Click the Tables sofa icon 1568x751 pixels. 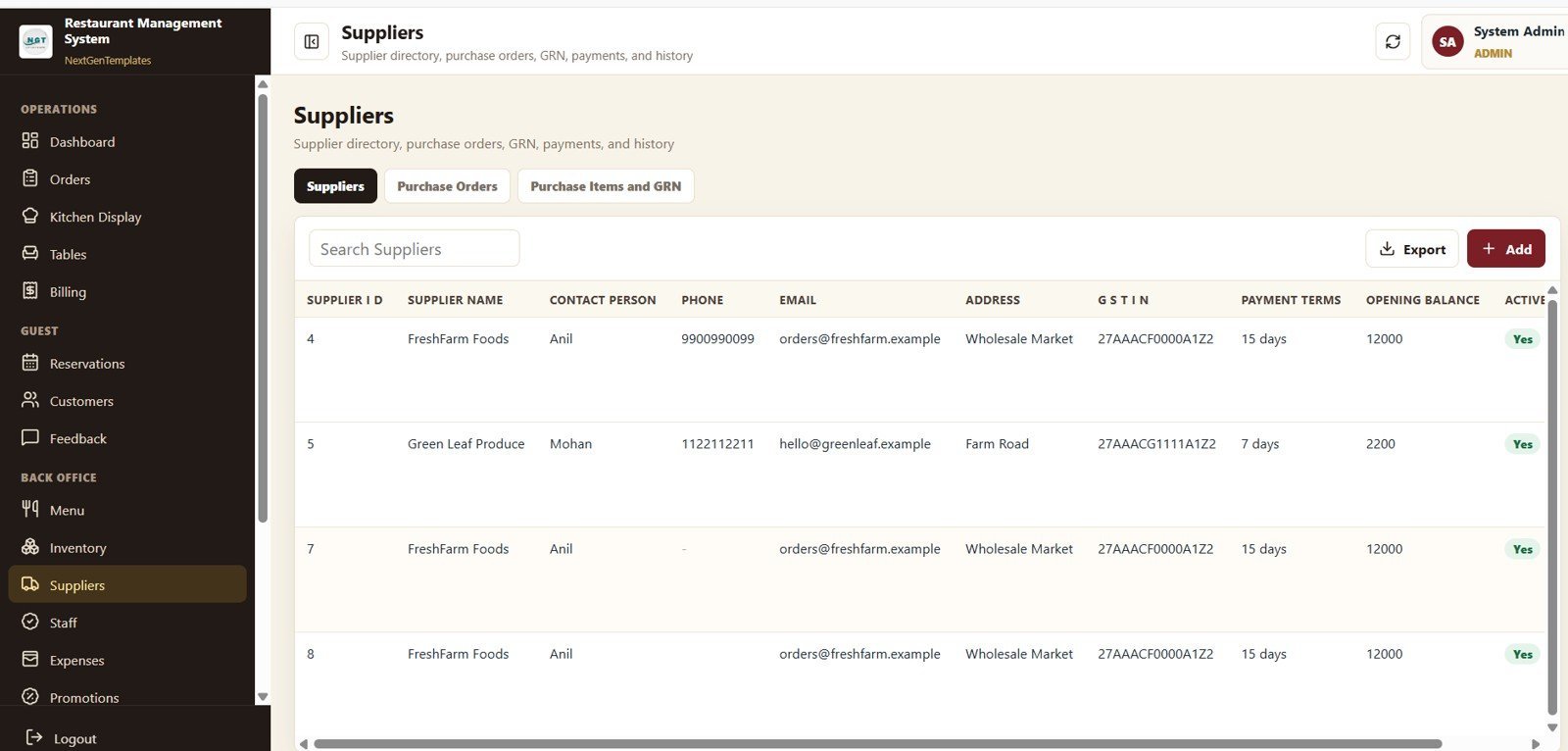[x=30, y=253]
